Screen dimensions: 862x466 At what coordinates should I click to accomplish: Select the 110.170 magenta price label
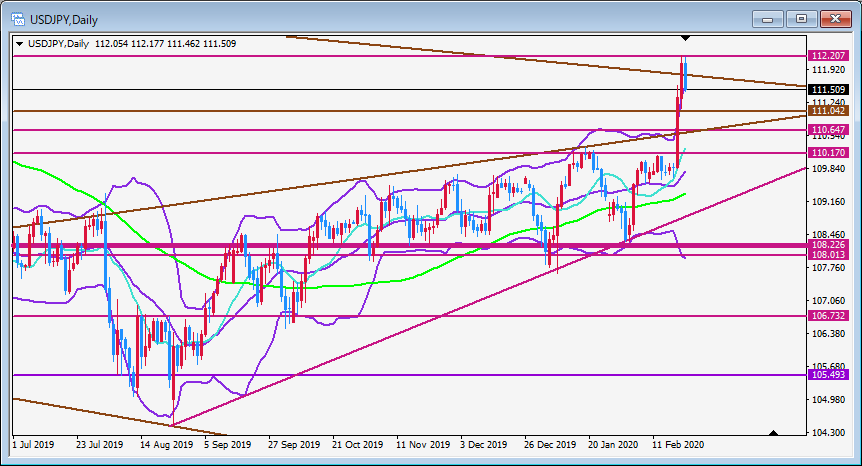828,153
